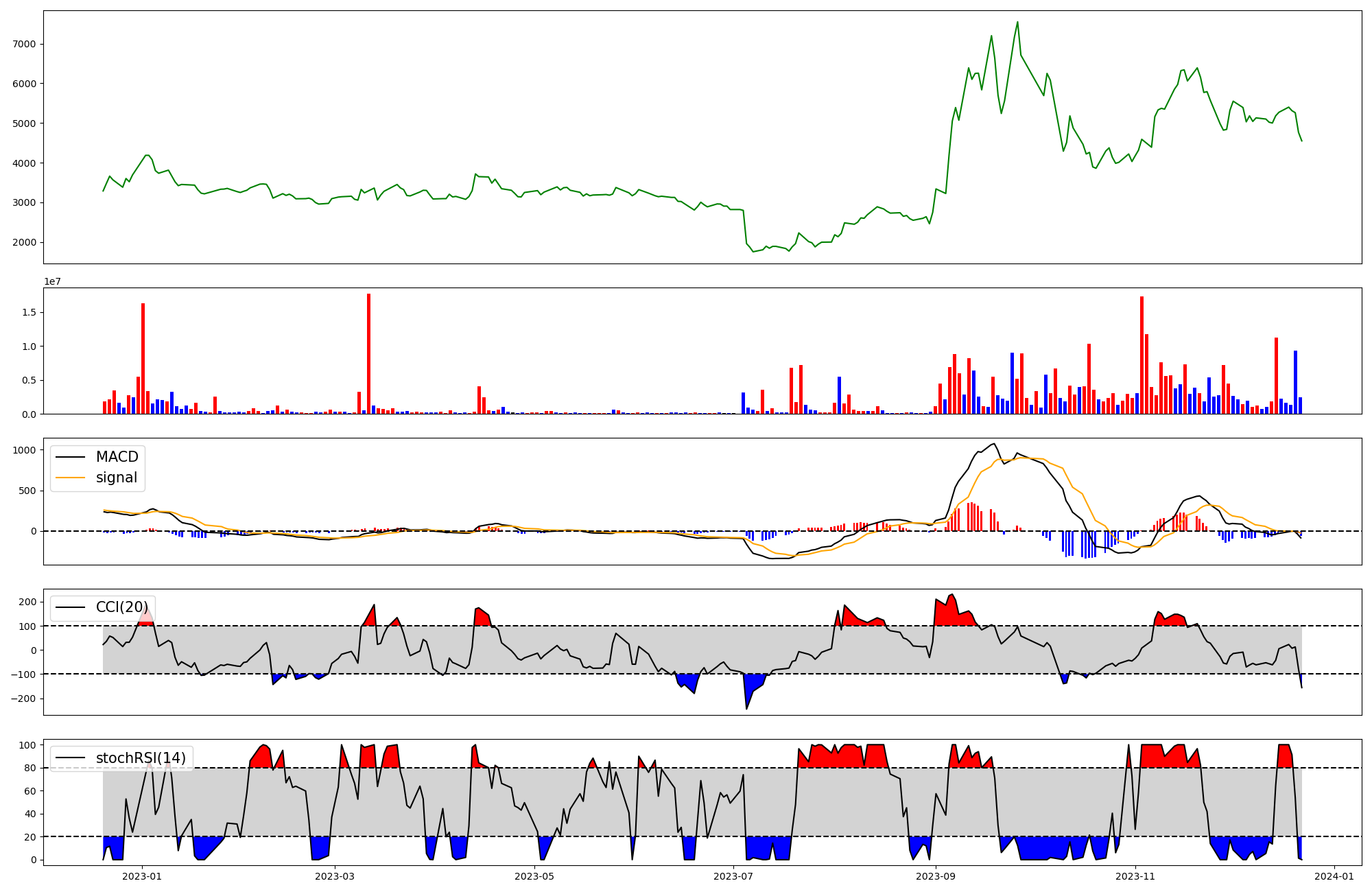Click the 2023-01 x-axis date label

click(142, 876)
